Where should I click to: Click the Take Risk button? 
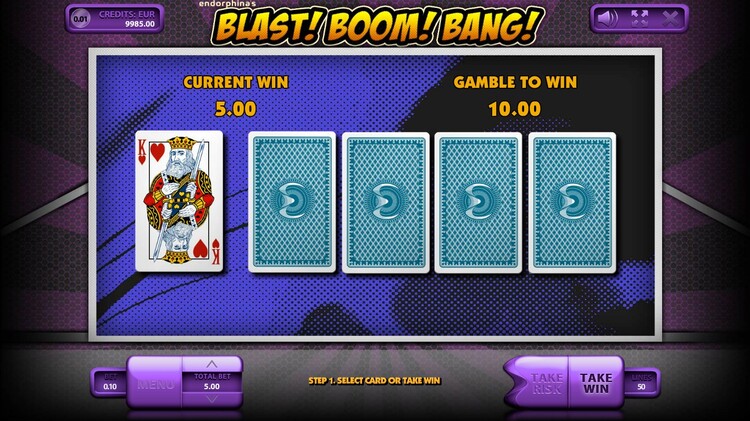pos(545,383)
